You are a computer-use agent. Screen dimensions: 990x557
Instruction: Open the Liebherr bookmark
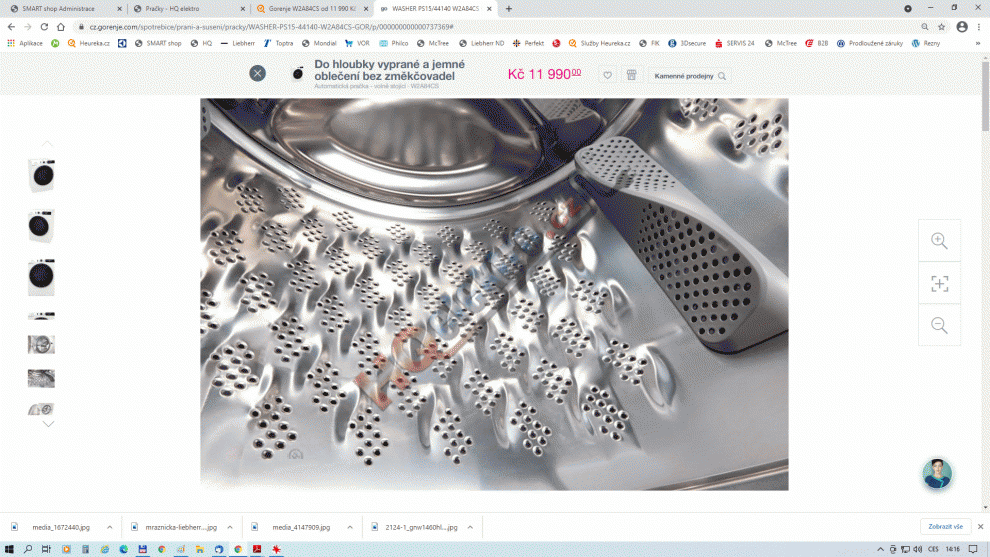[x=237, y=44]
